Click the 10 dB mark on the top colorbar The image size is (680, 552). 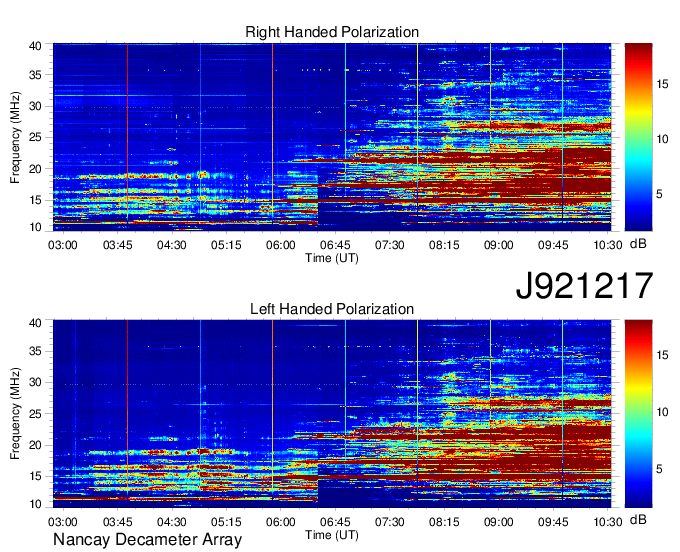click(x=662, y=139)
